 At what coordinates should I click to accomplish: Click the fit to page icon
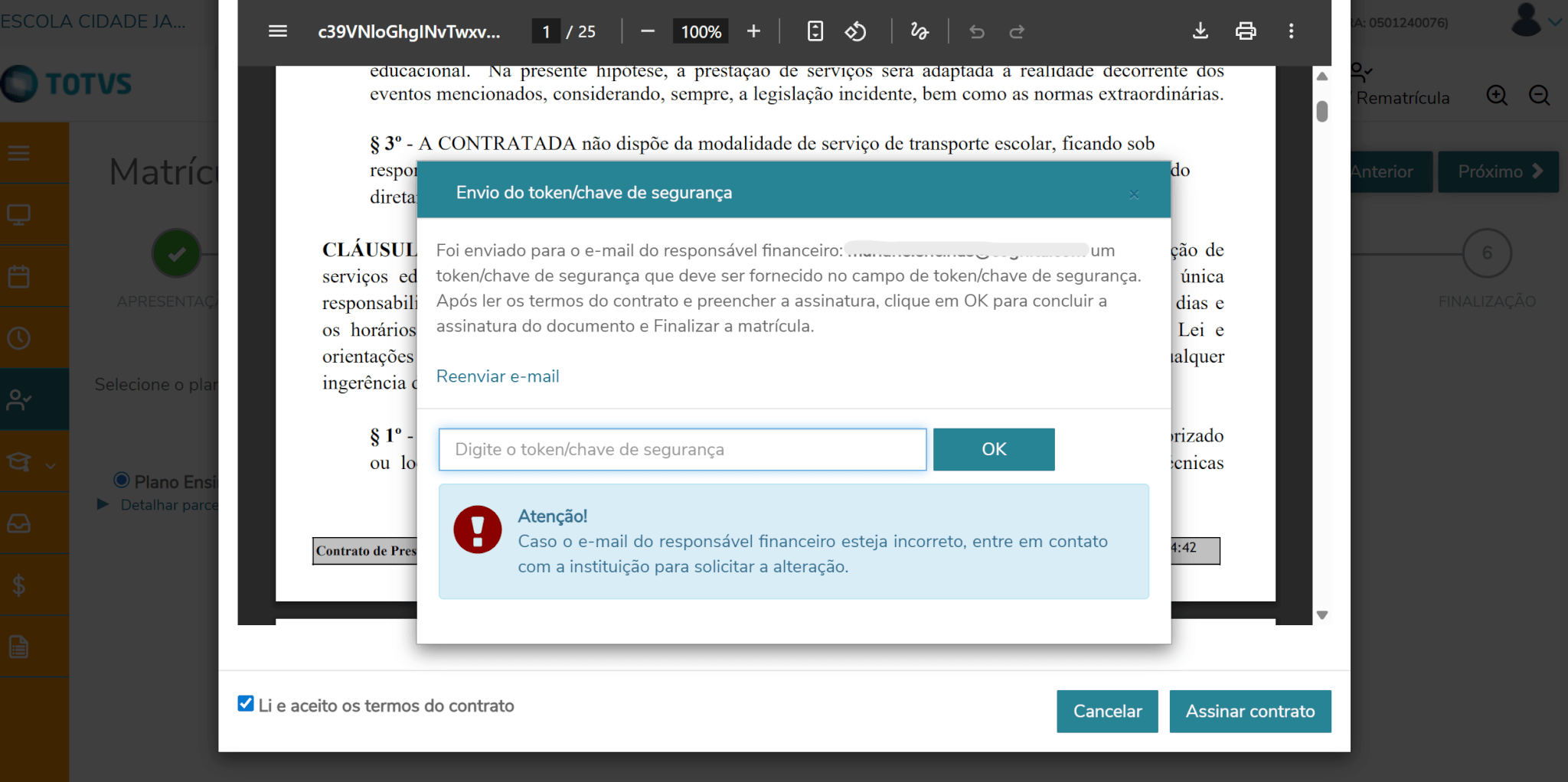pos(815,31)
